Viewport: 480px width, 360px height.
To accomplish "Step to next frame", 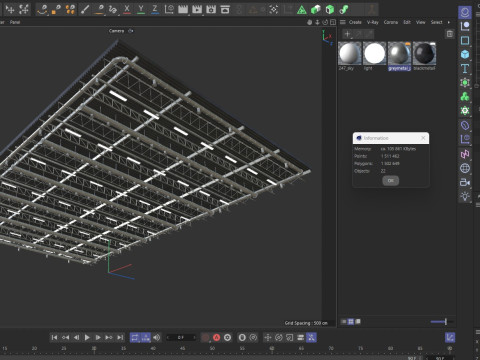I will (98, 337).
